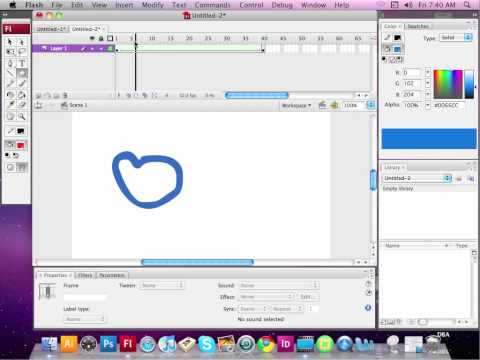Select the Zoom magnifier tool

[22, 116]
